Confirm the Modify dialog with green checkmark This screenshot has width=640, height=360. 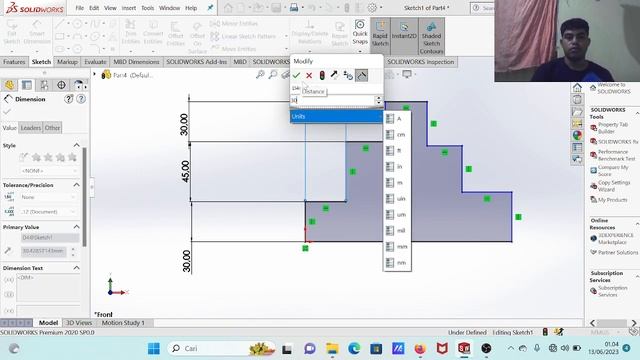coord(296,75)
